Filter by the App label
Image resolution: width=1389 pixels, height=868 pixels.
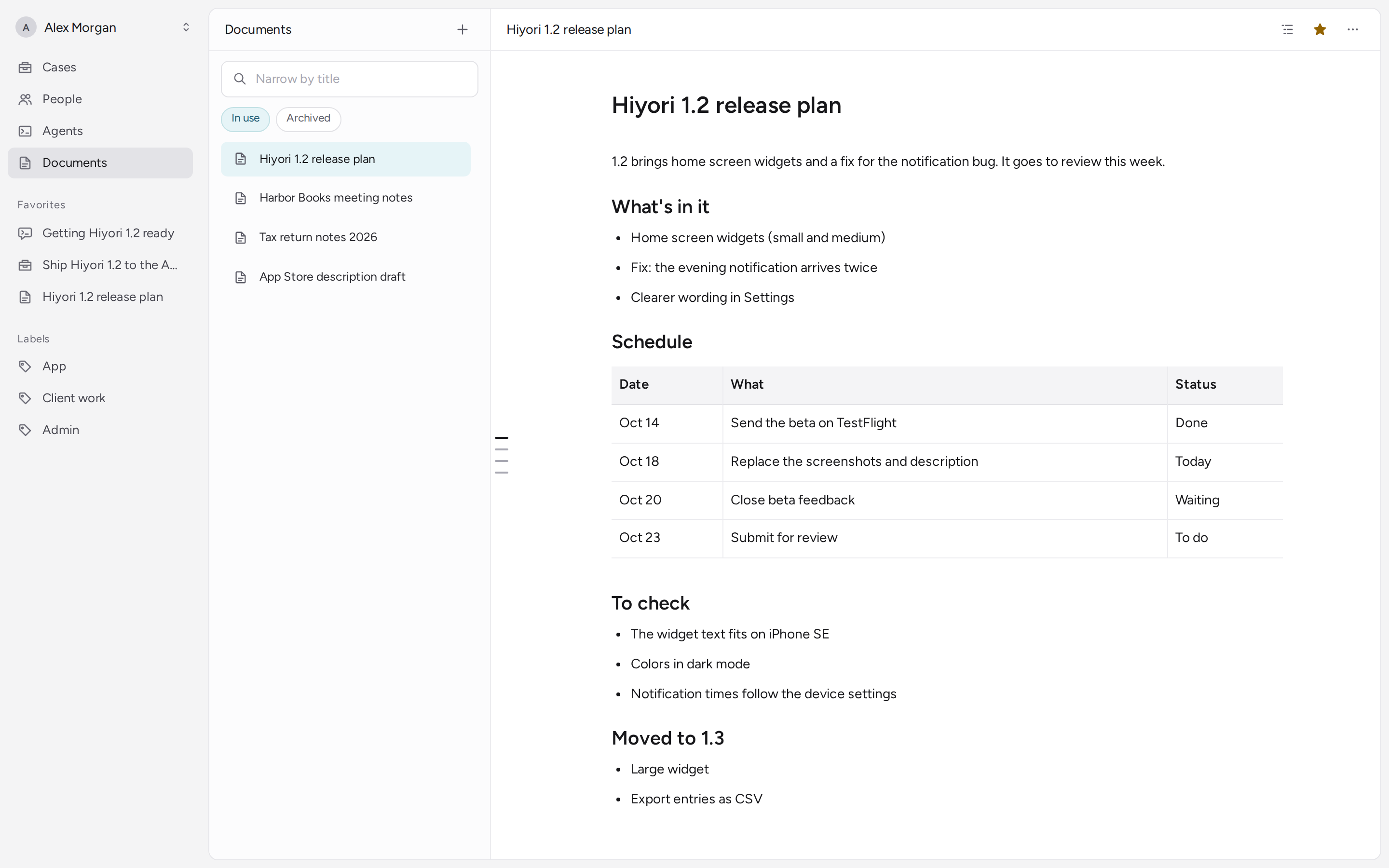pos(100,366)
